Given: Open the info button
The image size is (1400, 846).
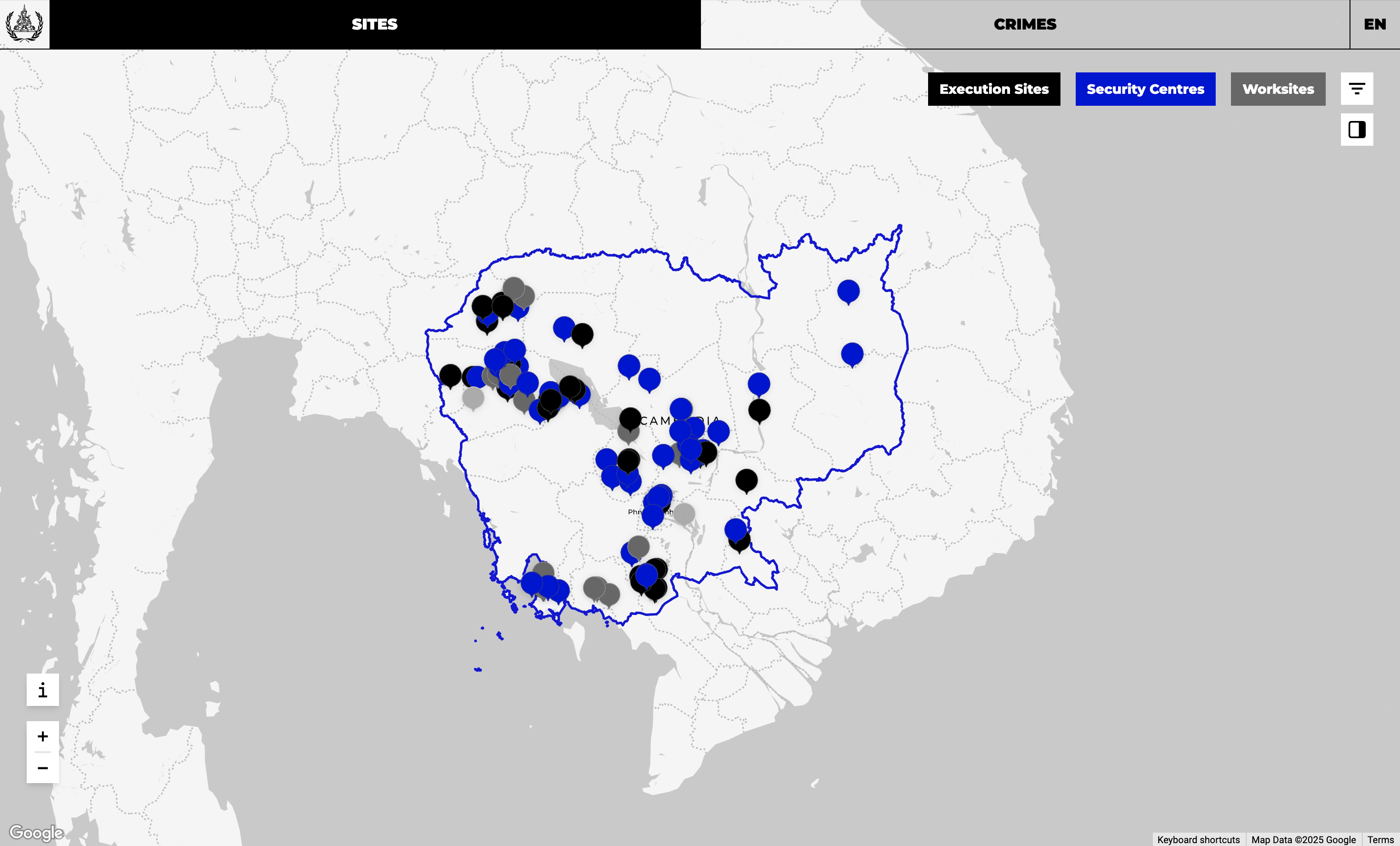Looking at the screenshot, I should 42,690.
